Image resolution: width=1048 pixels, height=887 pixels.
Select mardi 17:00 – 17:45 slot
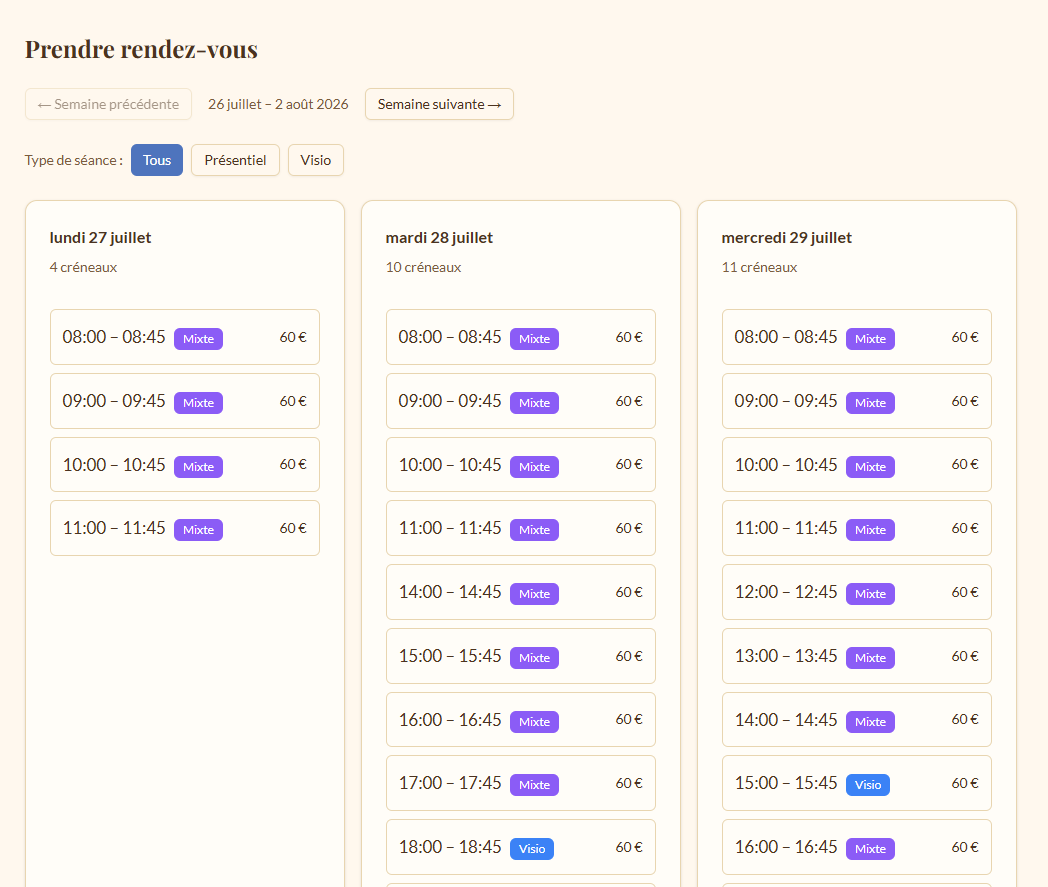tap(521, 783)
